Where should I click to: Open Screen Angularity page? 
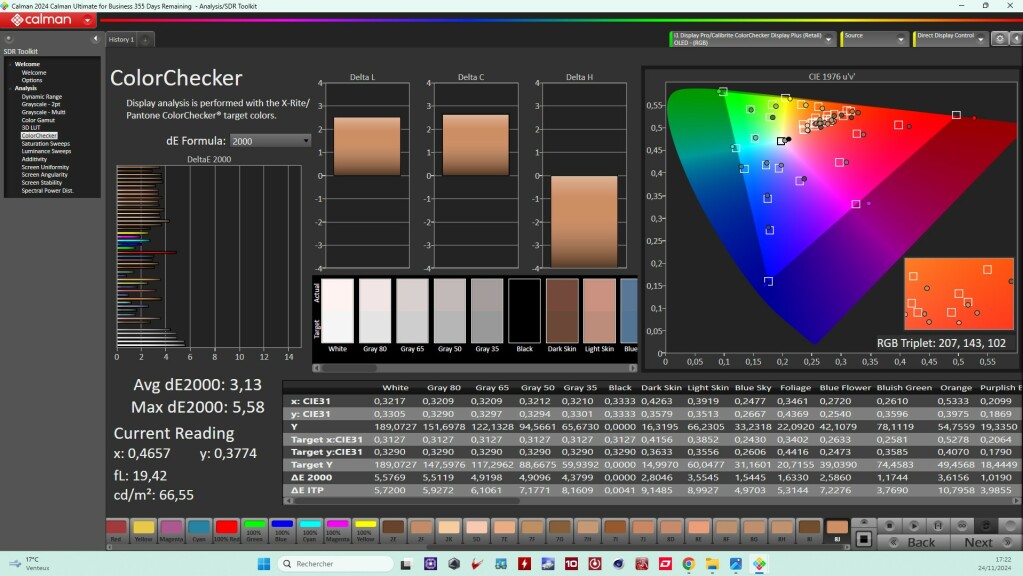[x=44, y=175]
